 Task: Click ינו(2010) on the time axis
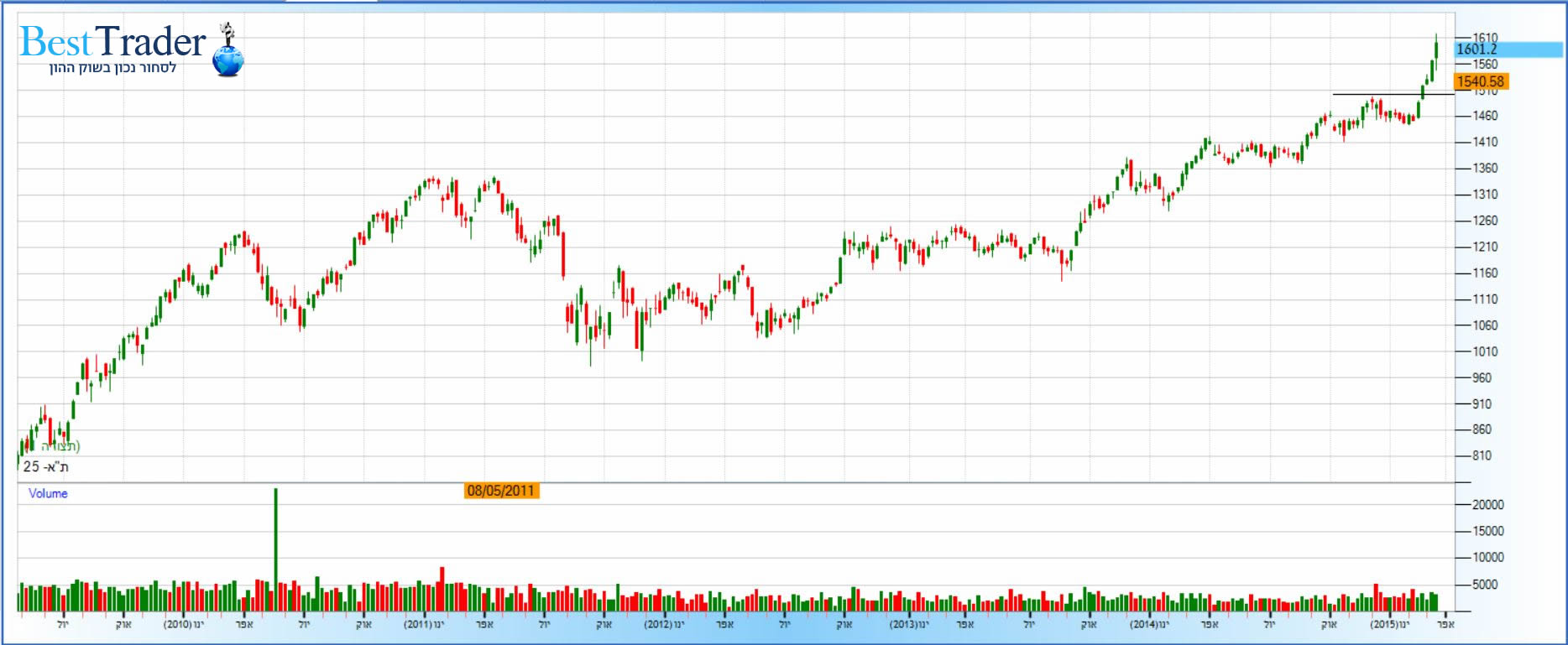click(184, 625)
